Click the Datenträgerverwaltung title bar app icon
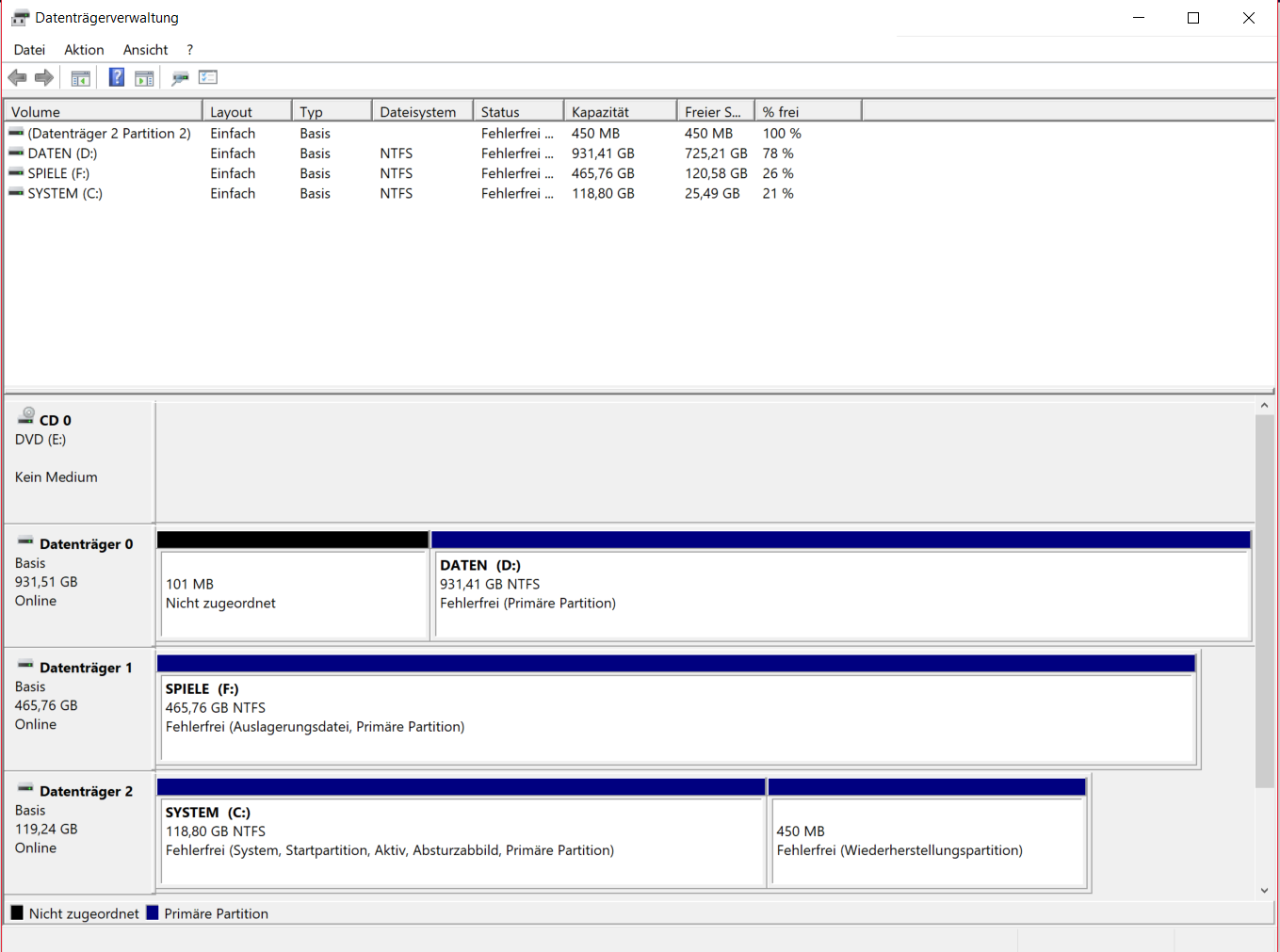The image size is (1280, 952). pos(20,18)
